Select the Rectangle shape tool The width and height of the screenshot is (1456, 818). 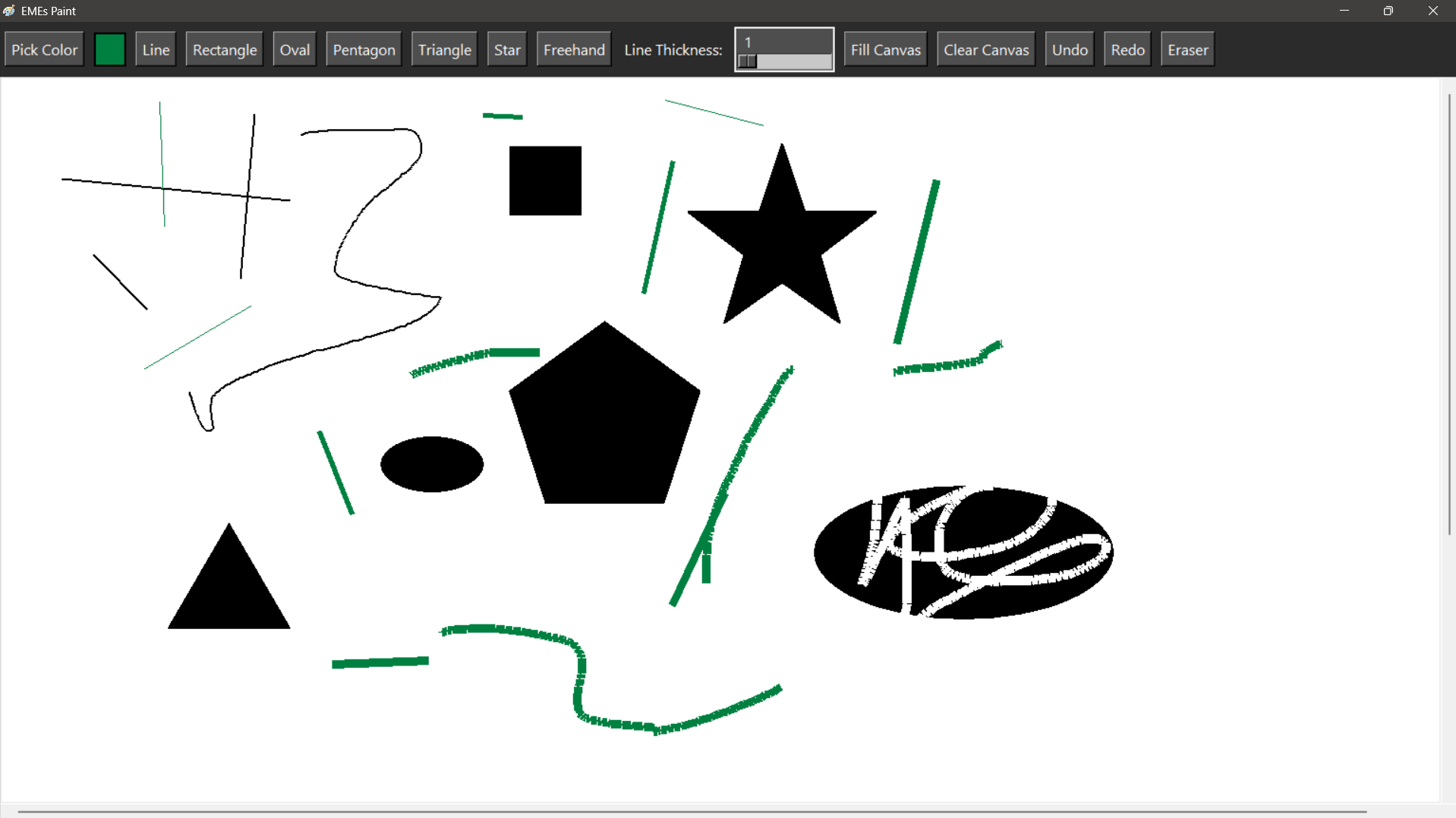(x=223, y=49)
